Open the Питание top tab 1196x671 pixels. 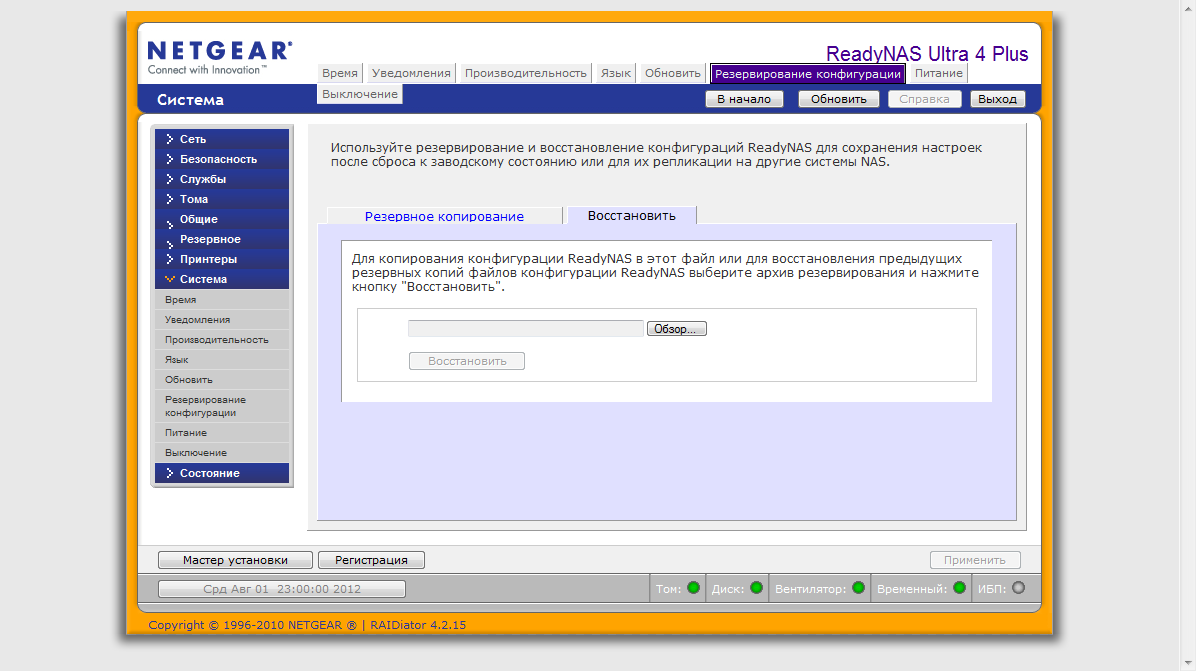[x=938, y=73]
